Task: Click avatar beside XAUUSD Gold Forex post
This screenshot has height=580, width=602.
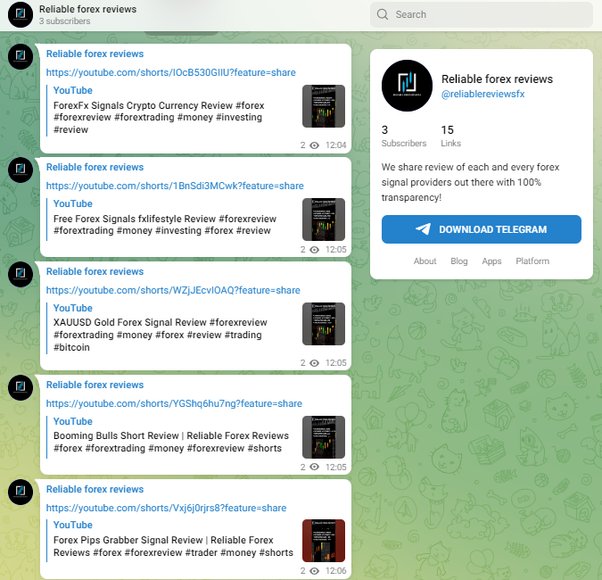Action: click(x=20, y=274)
